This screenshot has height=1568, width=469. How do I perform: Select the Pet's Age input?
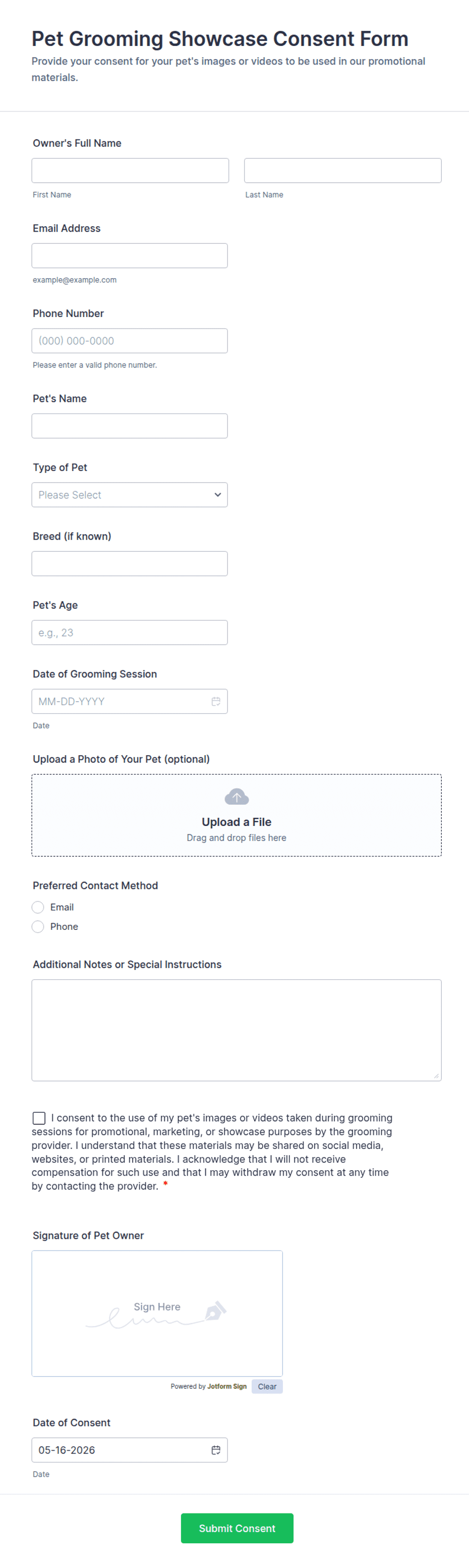point(130,633)
